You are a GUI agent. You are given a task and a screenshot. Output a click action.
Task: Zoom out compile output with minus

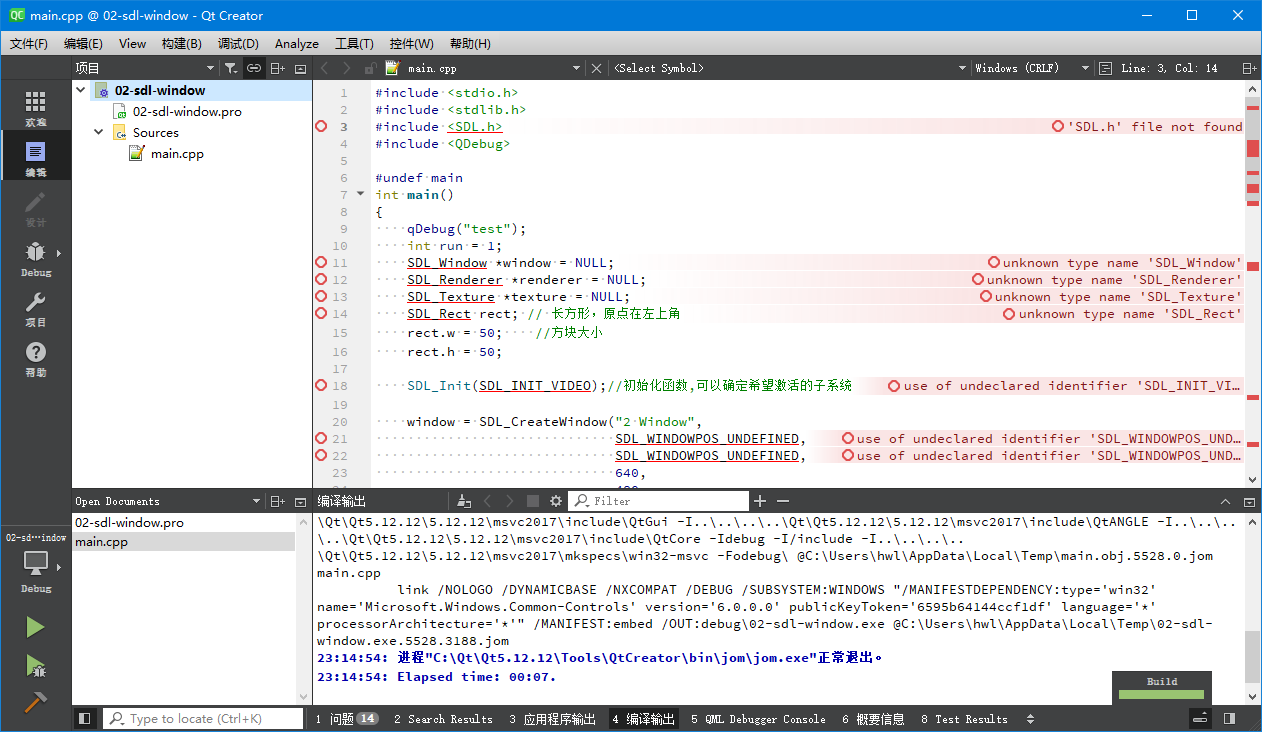click(x=783, y=501)
